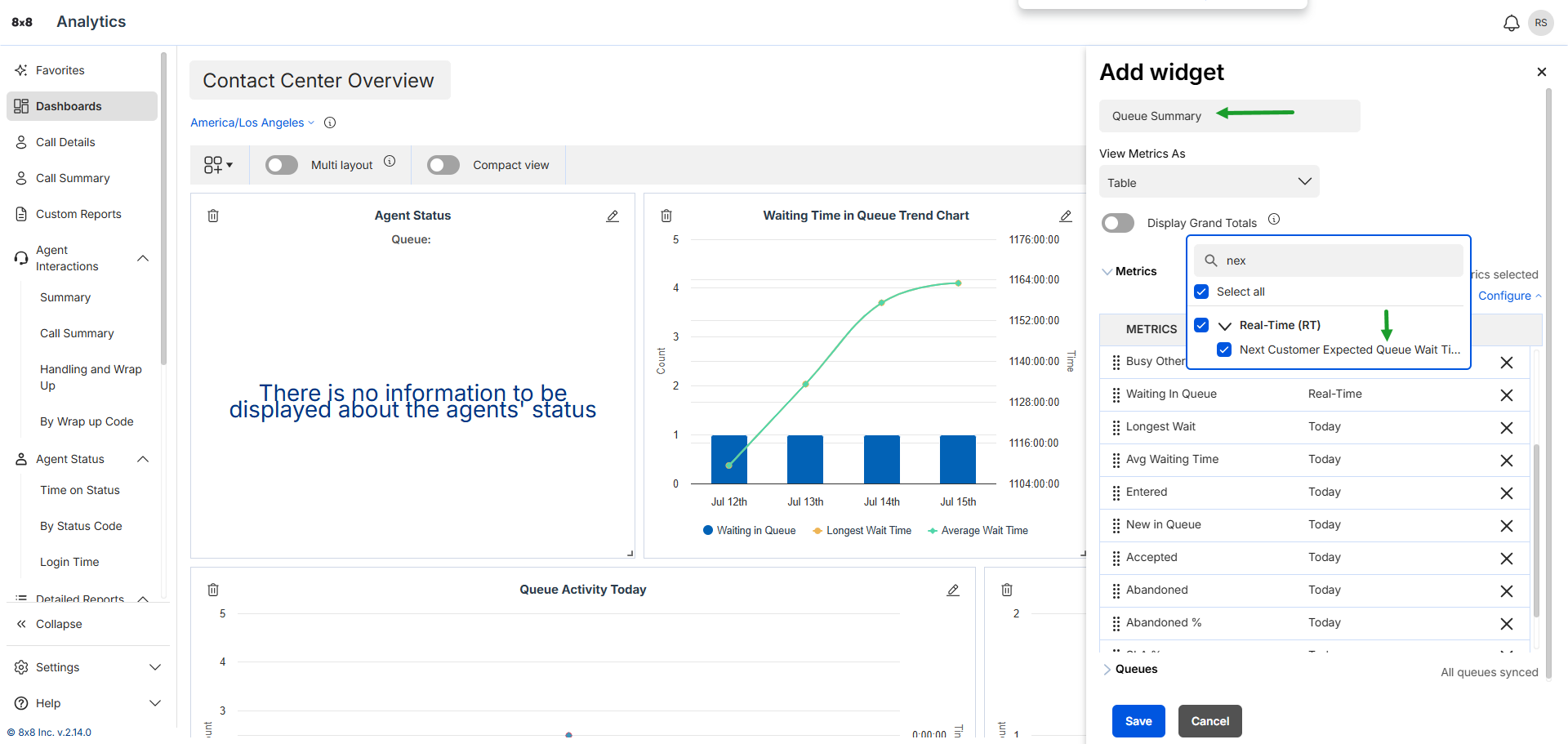The width and height of the screenshot is (1568, 744).
Task: Click the 8x8 logo
Action: [x=22, y=22]
